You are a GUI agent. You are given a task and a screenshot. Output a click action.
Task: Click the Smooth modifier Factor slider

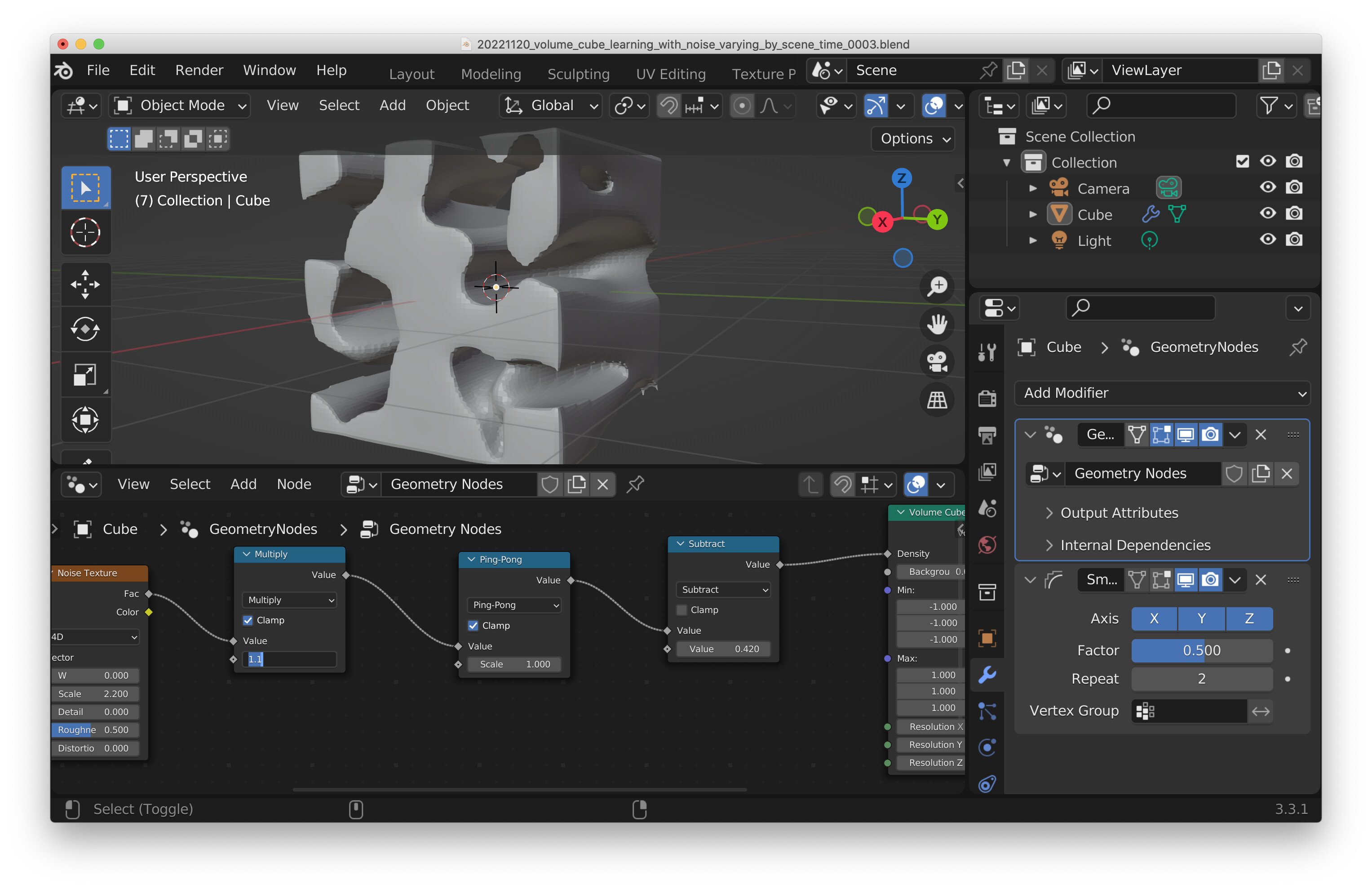pyautogui.click(x=1201, y=651)
